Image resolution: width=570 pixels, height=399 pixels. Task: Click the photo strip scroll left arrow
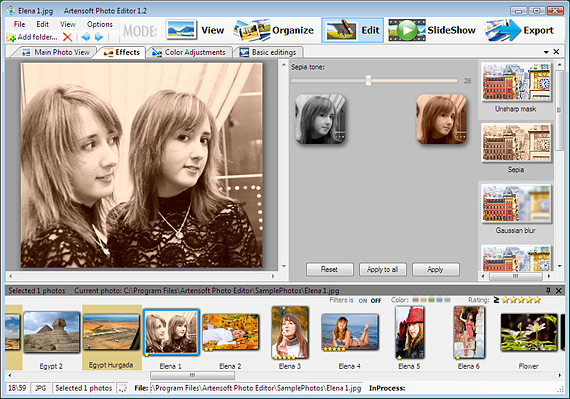click(x=9, y=375)
